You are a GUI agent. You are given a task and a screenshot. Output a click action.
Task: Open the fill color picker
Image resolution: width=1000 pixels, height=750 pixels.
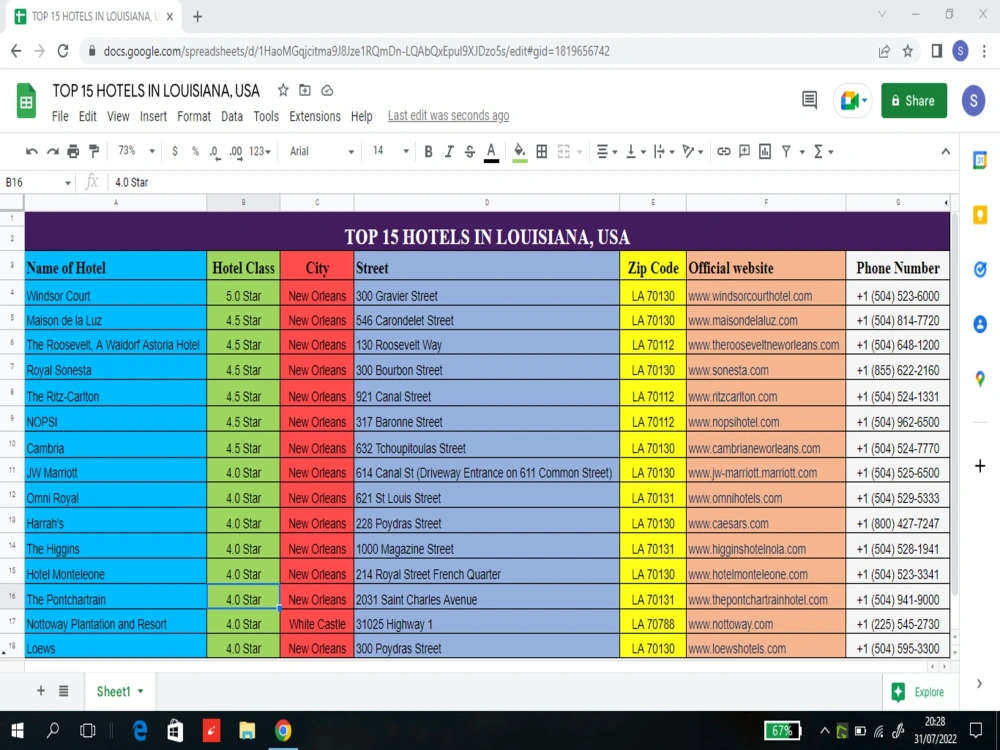pos(520,152)
